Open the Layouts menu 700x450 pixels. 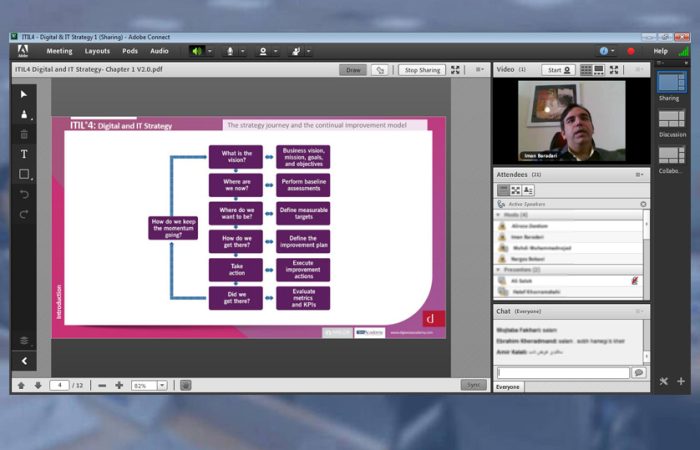[97, 51]
